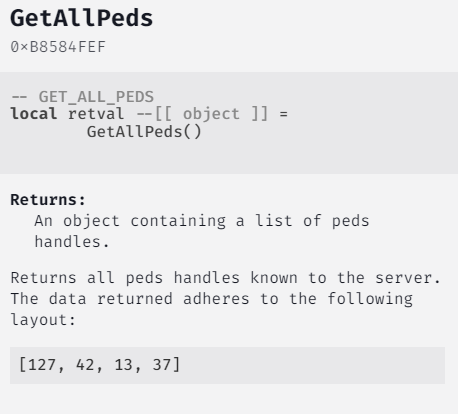Click the Returns: bold label
Viewport: 458px width, 414px height.
pos(48,200)
